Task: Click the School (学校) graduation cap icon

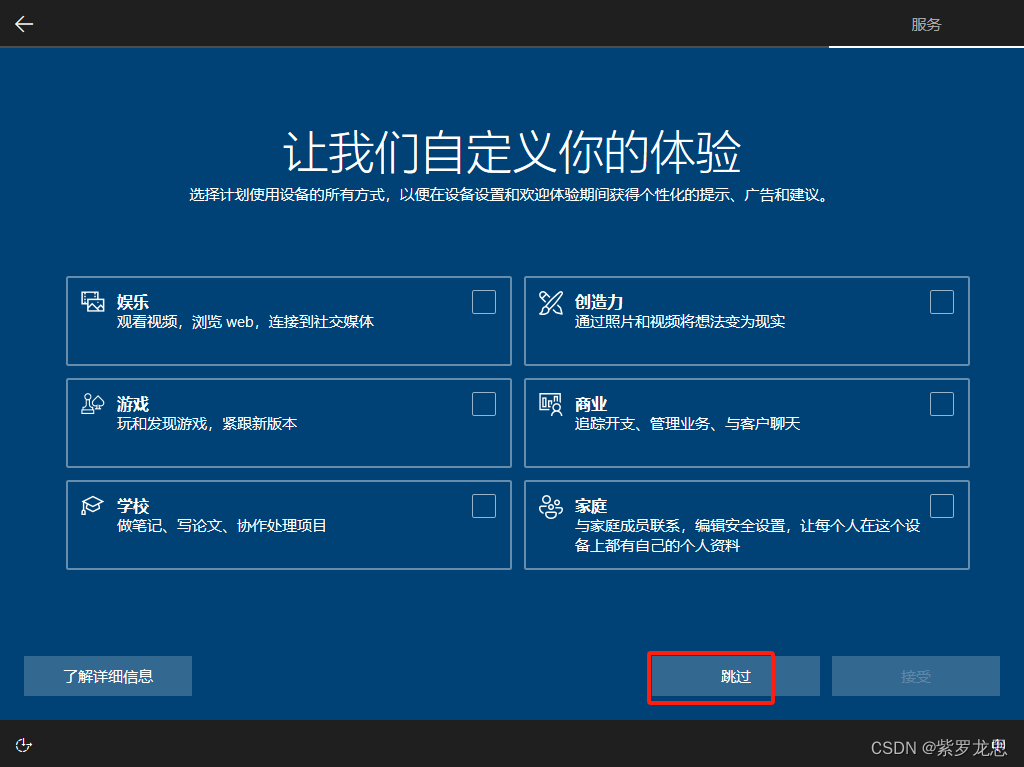Action: coord(92,505)
